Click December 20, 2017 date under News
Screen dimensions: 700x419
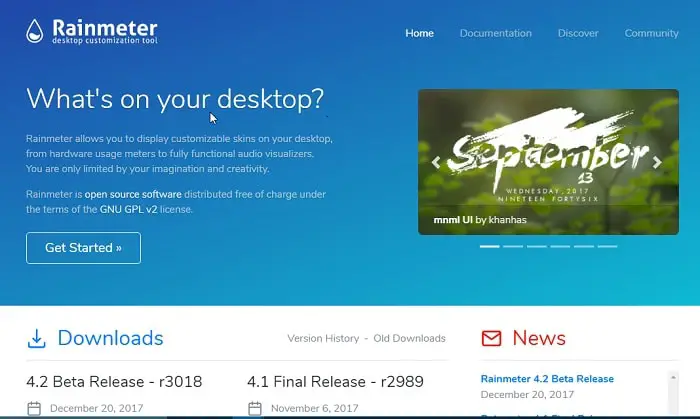pyautogui.click(x=527, y=394)
